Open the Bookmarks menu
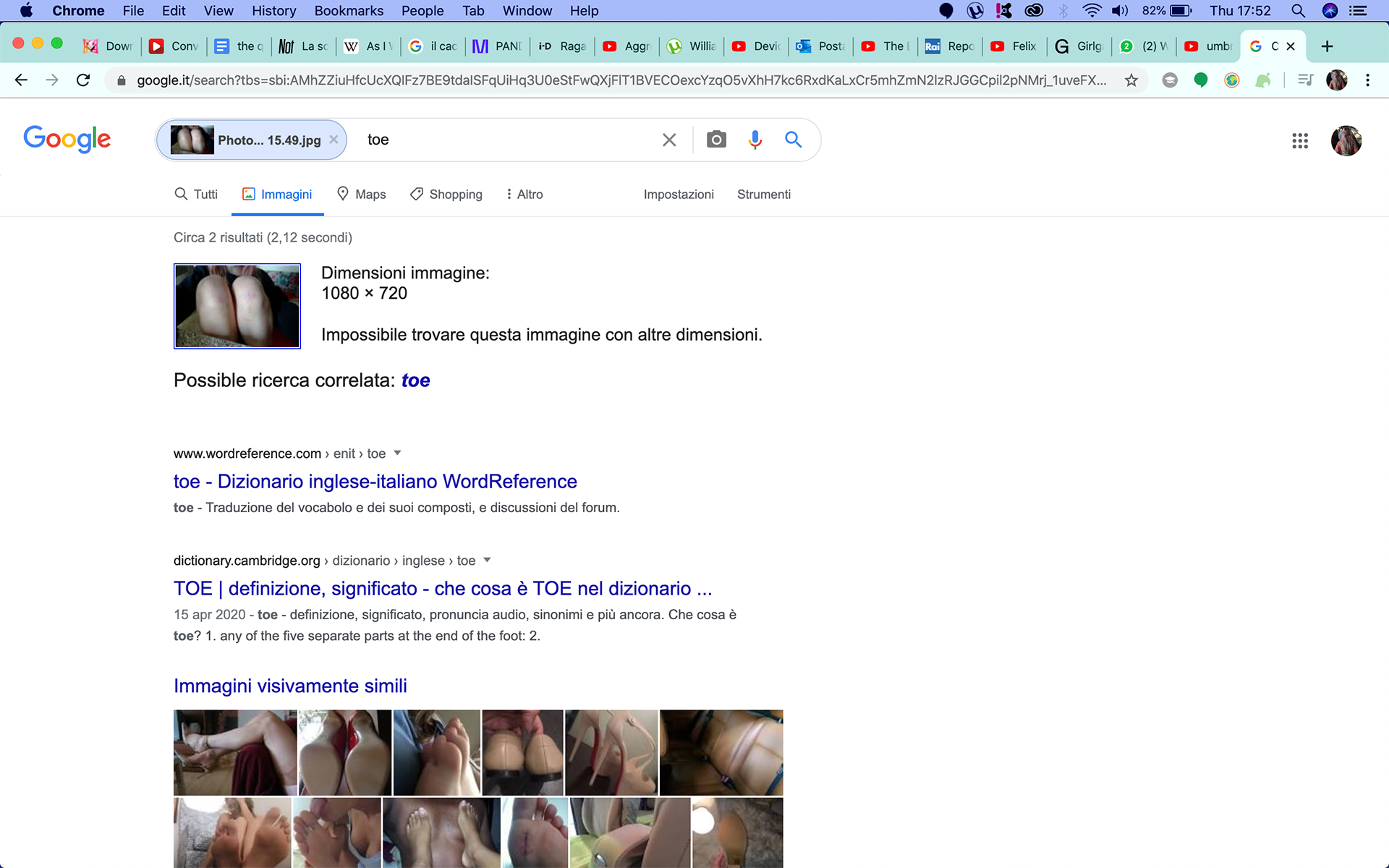 [x=349, y=11]
